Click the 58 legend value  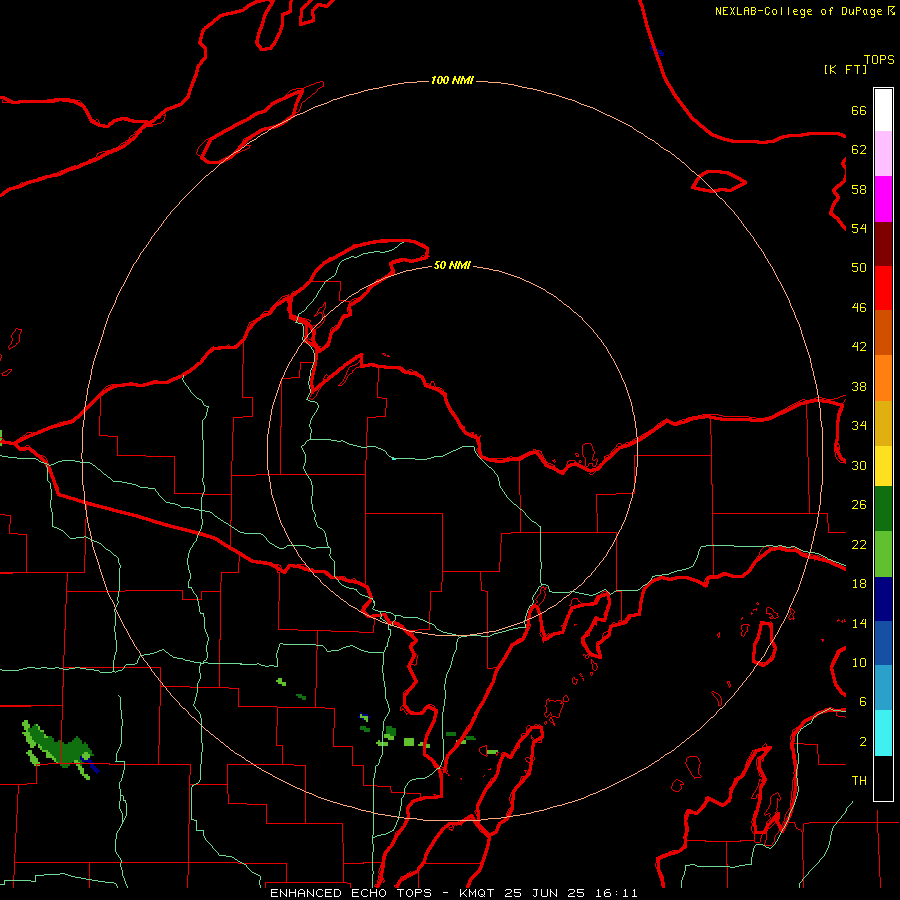[x=859, y=189]
